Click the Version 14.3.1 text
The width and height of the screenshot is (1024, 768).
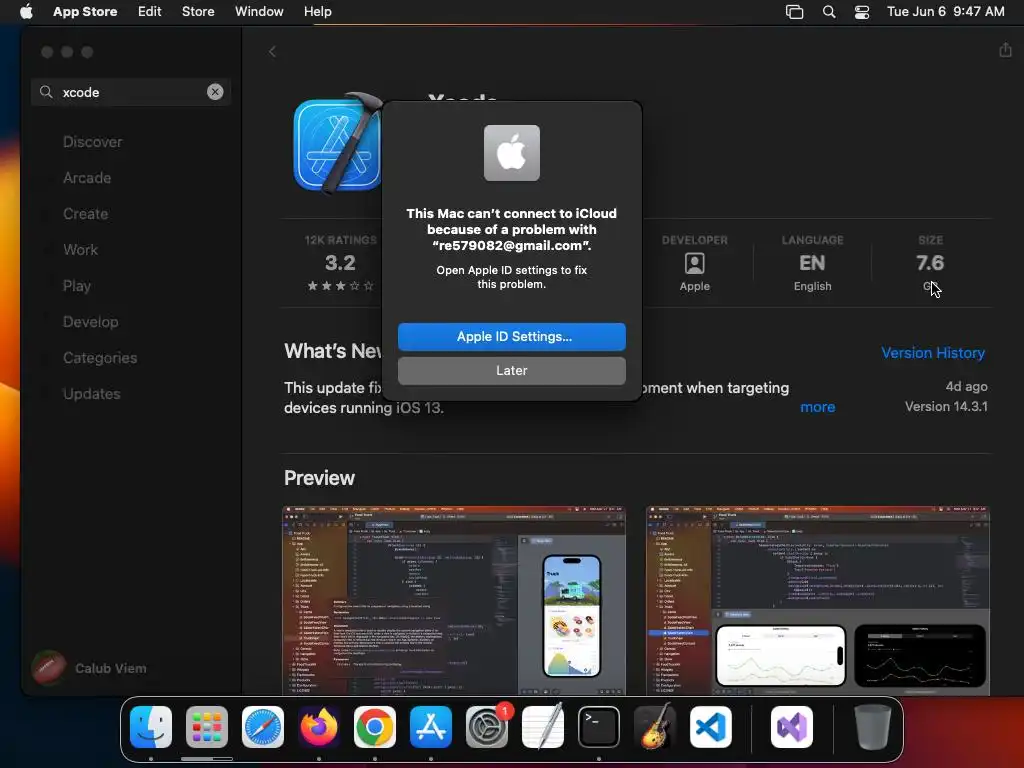pos(946,406)
